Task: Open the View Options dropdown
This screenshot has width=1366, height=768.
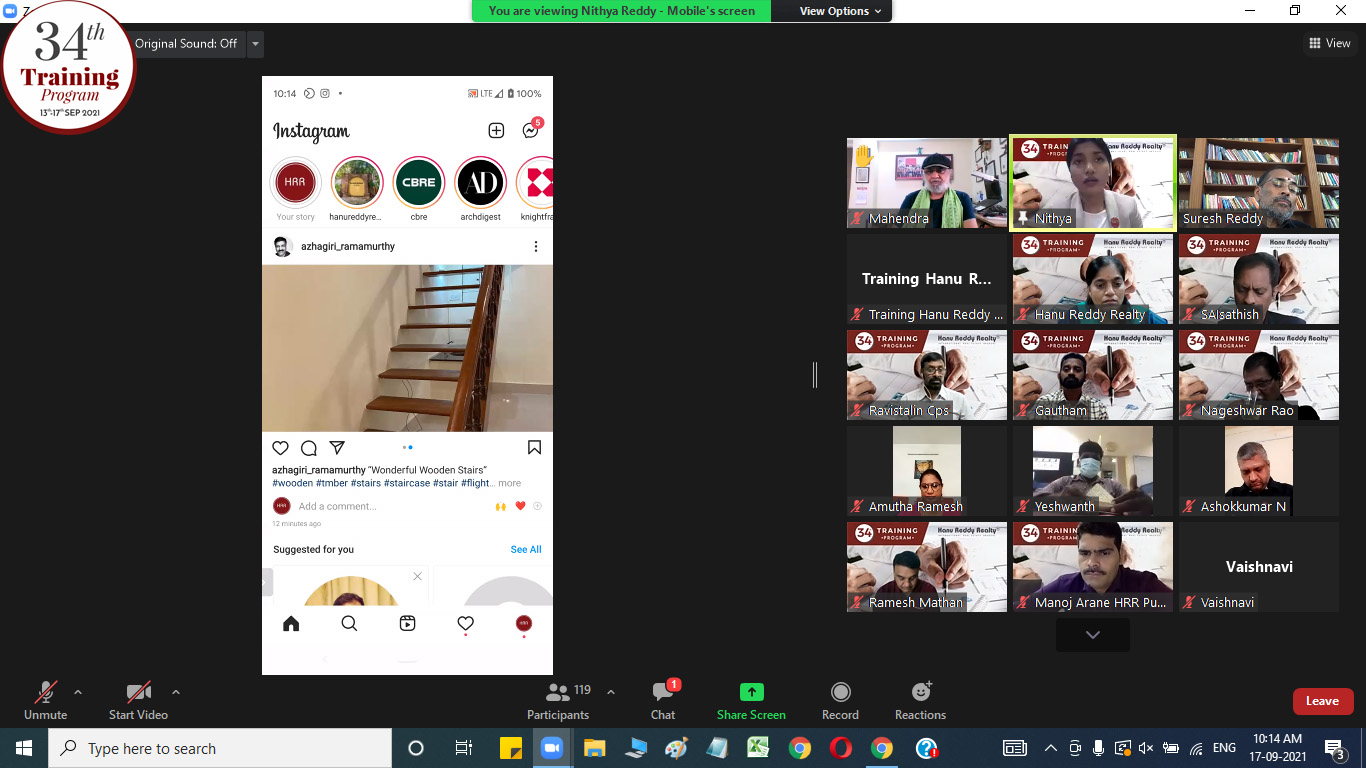Action: click(x=840, y=11)
